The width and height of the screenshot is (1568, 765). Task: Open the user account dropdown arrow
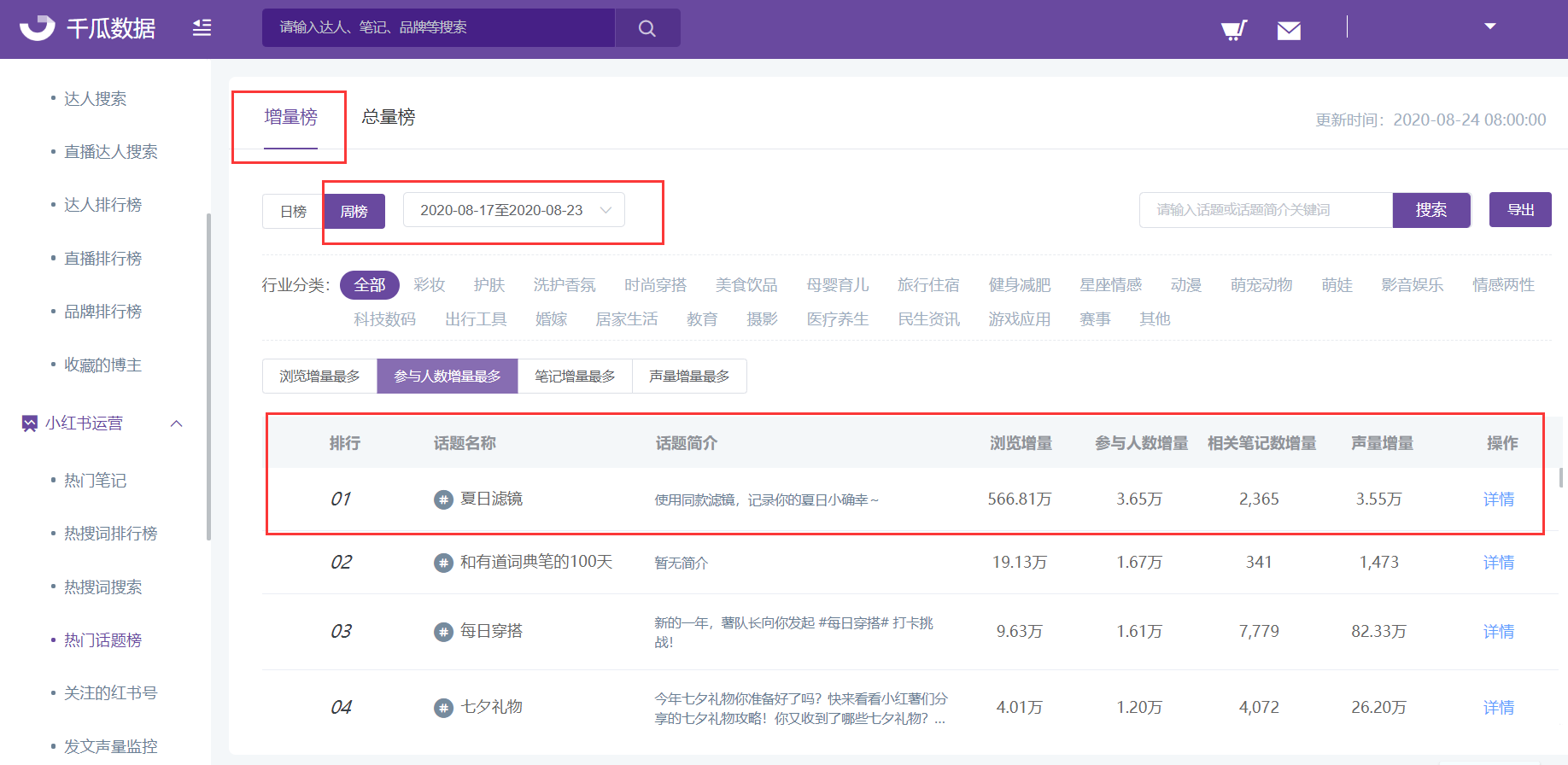point(1490,26)
